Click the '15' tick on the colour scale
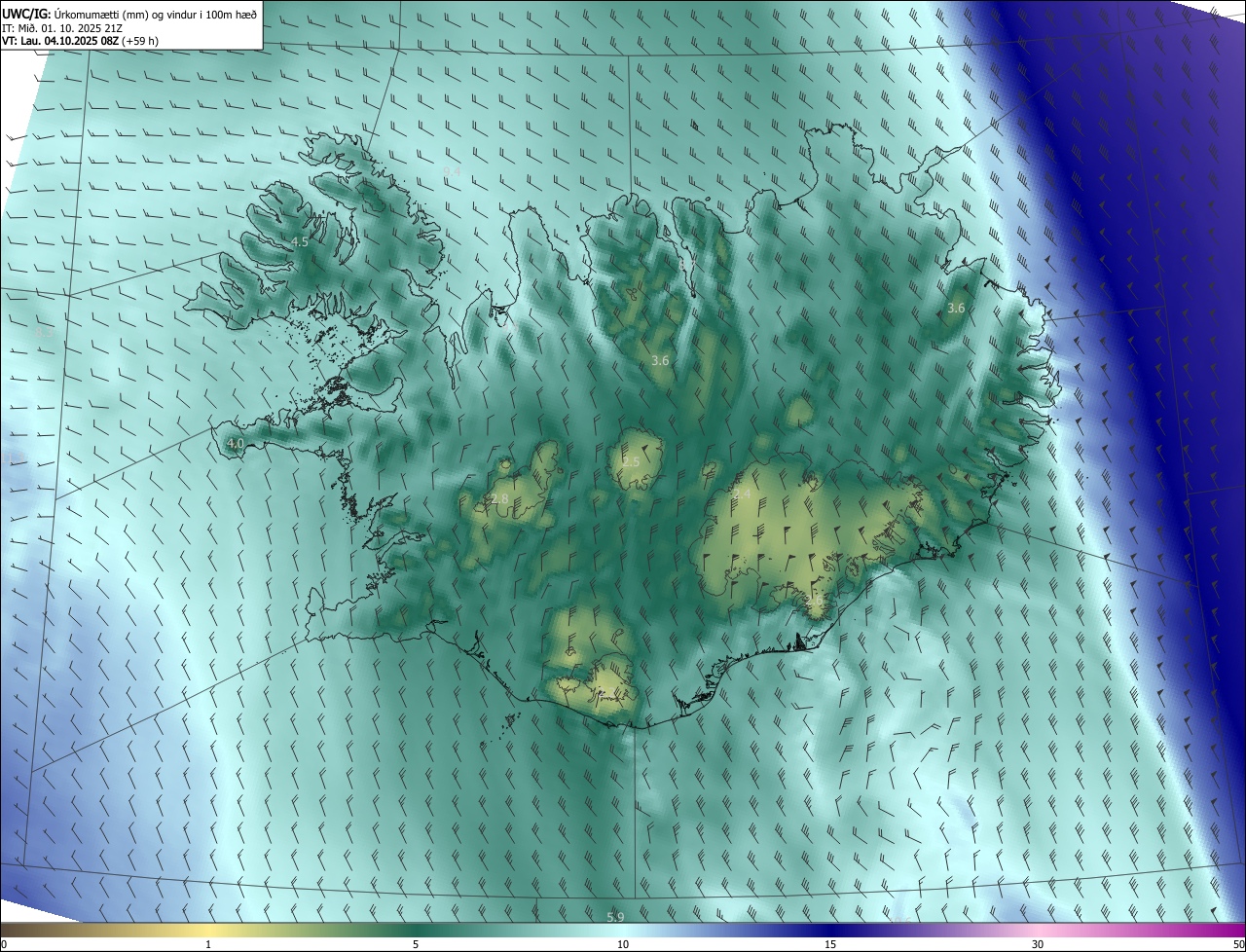Screen dimensions: 1246x952 [830, 944]
